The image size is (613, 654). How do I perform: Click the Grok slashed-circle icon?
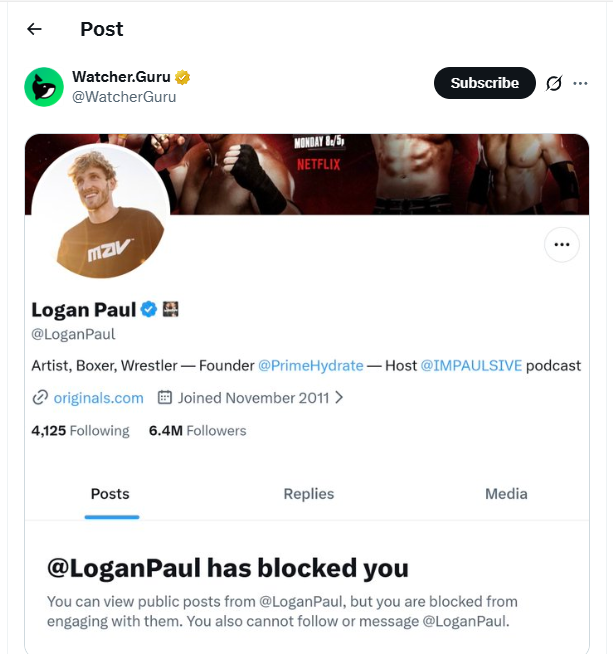(x=554, y=83)
